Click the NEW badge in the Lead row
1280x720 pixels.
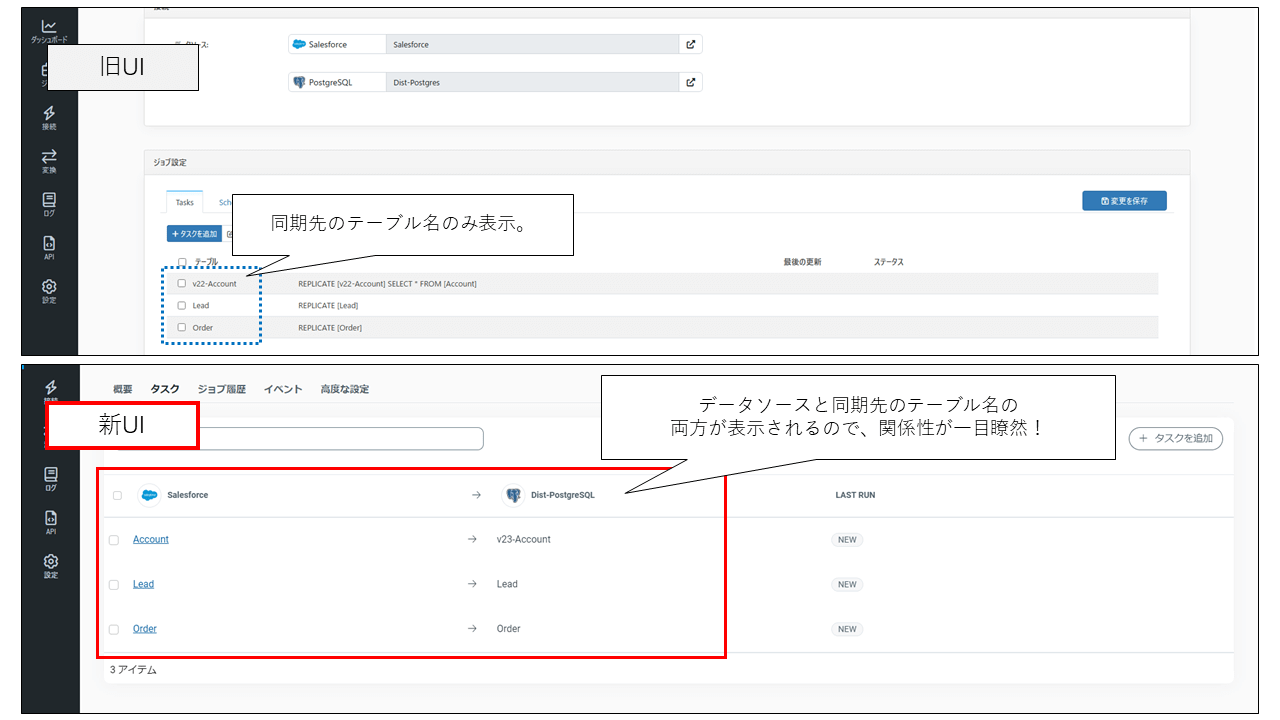847,584
